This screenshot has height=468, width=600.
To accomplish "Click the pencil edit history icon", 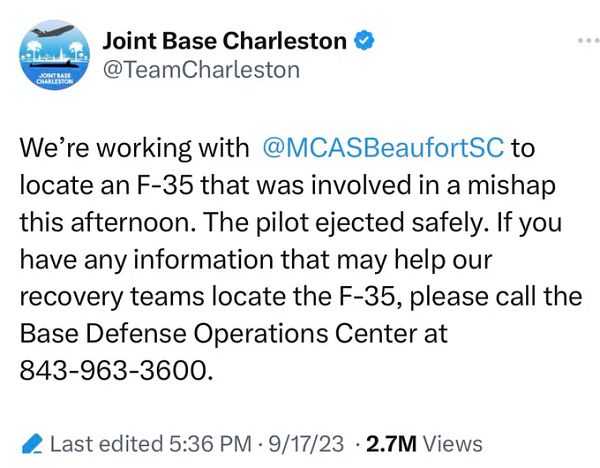I will tap(31, 443).
